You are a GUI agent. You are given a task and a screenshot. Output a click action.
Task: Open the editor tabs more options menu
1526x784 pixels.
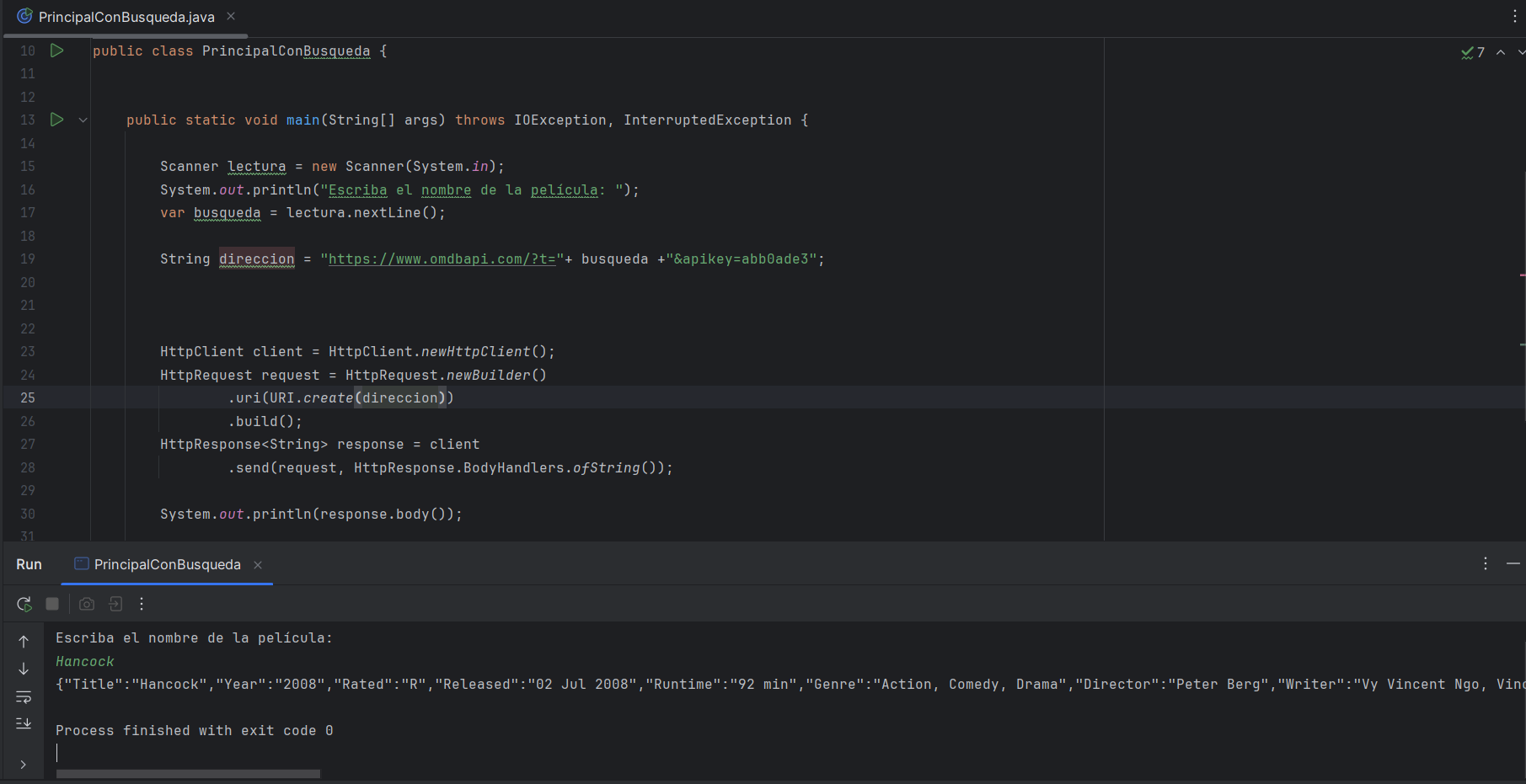[x=1514, y=16]
